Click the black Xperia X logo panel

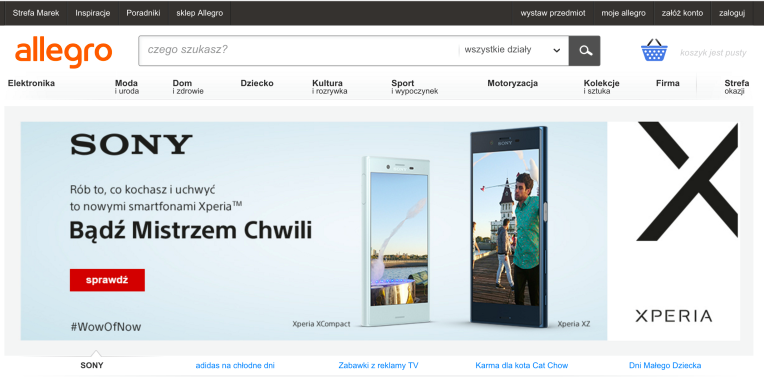[x=673, y=231]
